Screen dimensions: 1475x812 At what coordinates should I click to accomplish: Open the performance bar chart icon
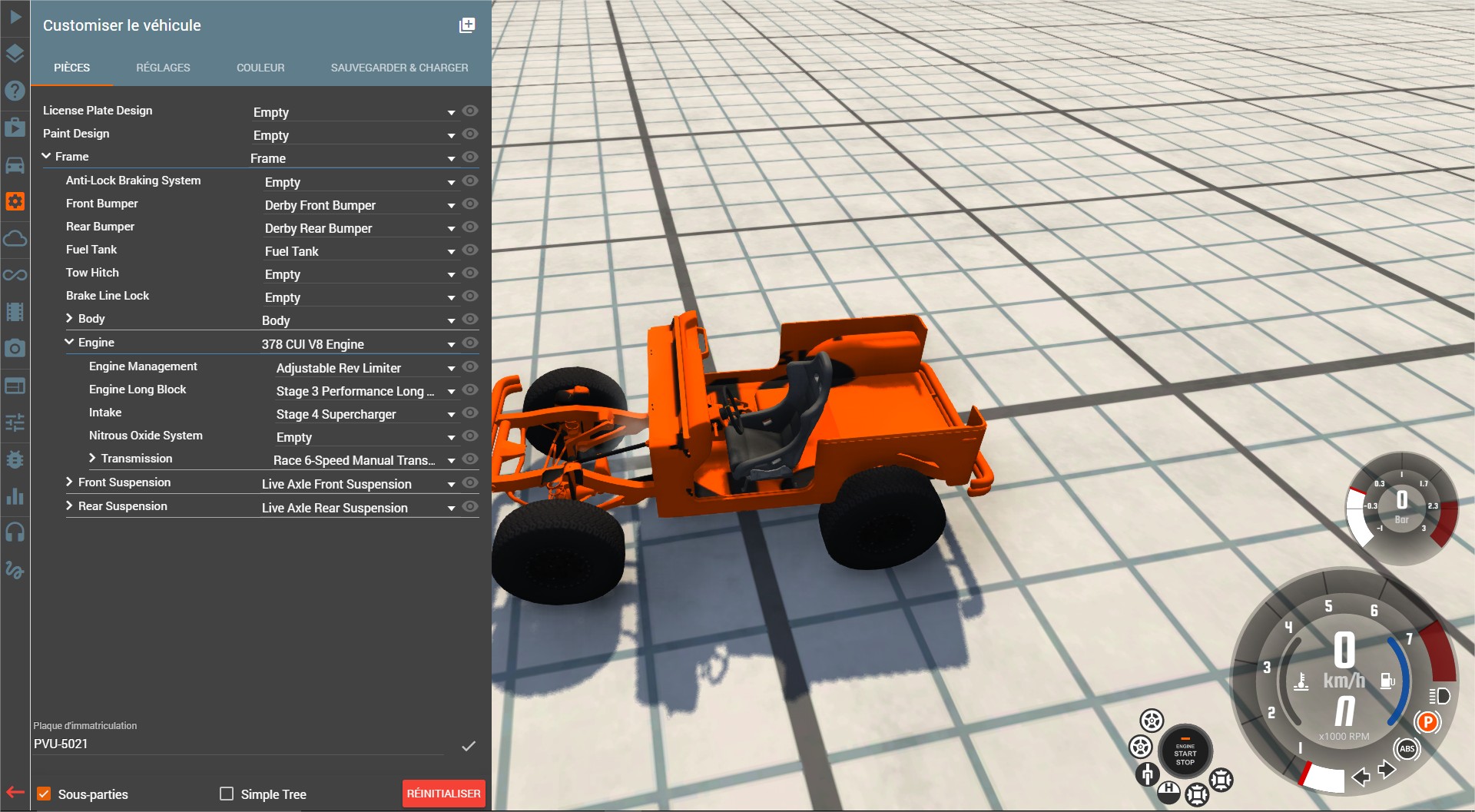point(15,496)
